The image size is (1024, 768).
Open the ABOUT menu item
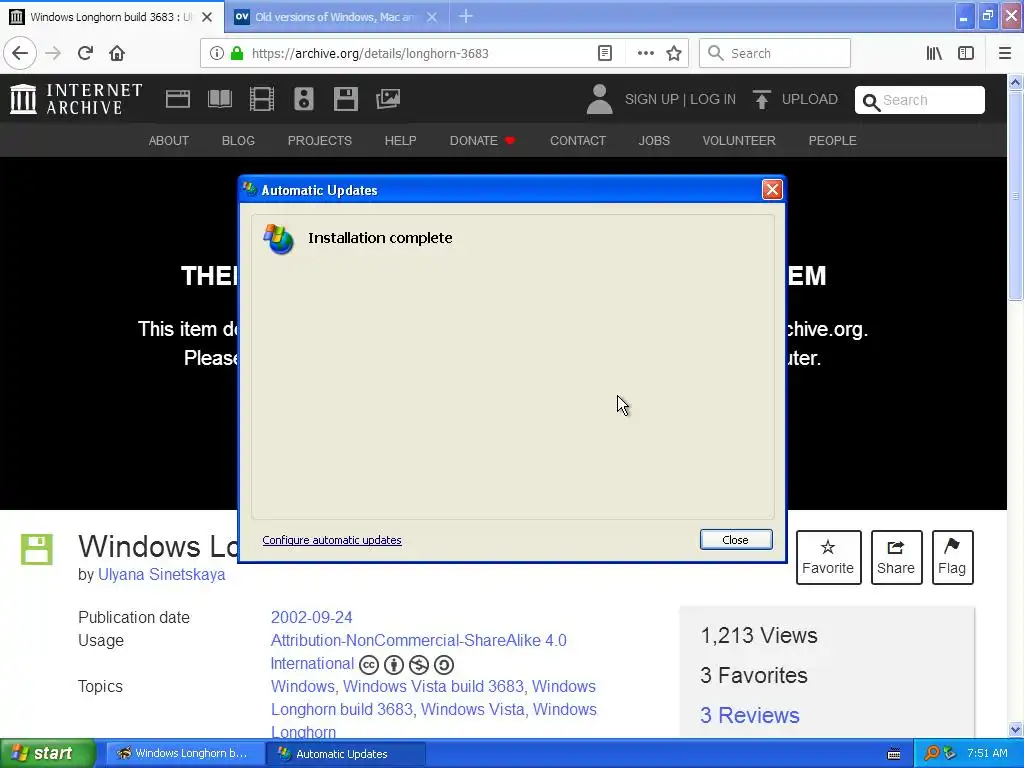pos(168,140)
